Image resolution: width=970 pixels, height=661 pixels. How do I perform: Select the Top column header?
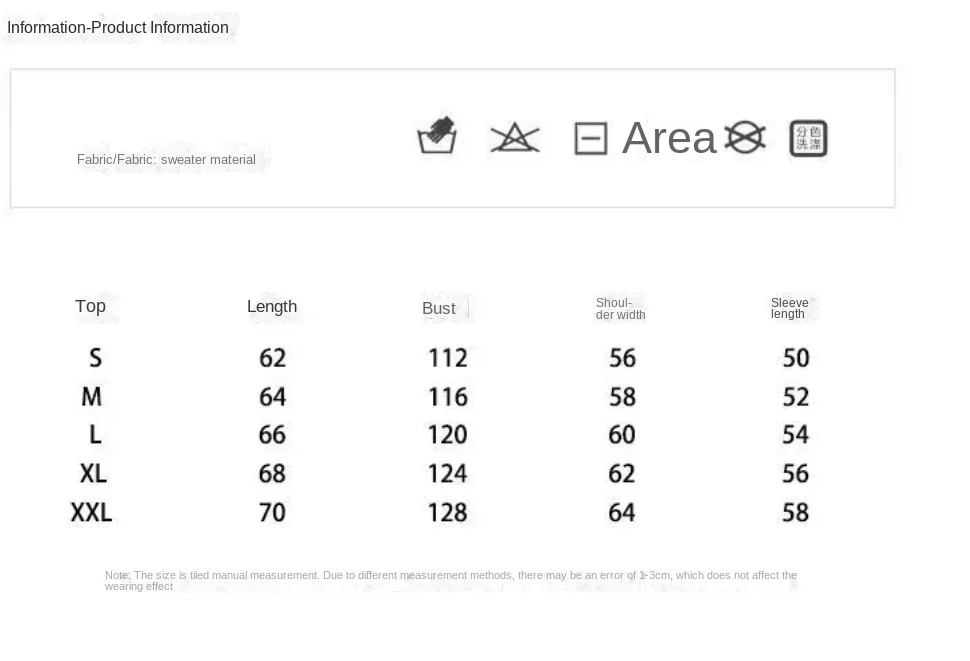(90, 306)
